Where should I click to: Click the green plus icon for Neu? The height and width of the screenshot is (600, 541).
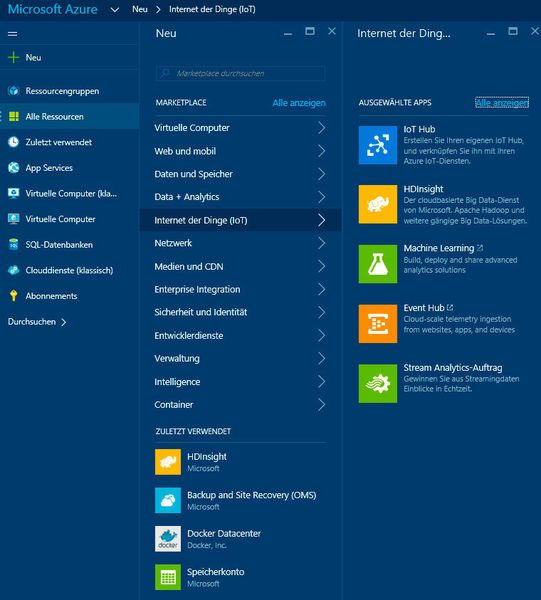coord(13,57)
